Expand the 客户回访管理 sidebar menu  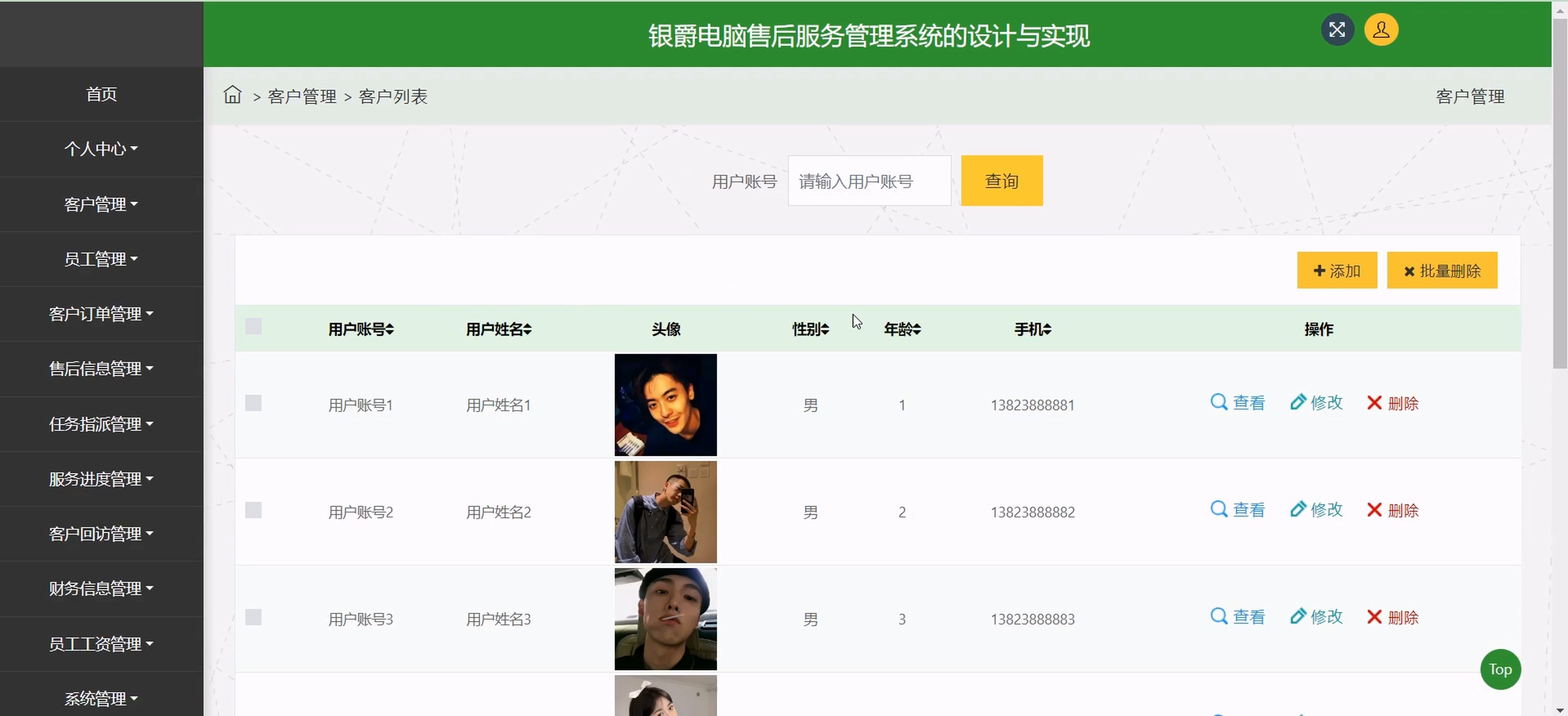tap(101, 533)
